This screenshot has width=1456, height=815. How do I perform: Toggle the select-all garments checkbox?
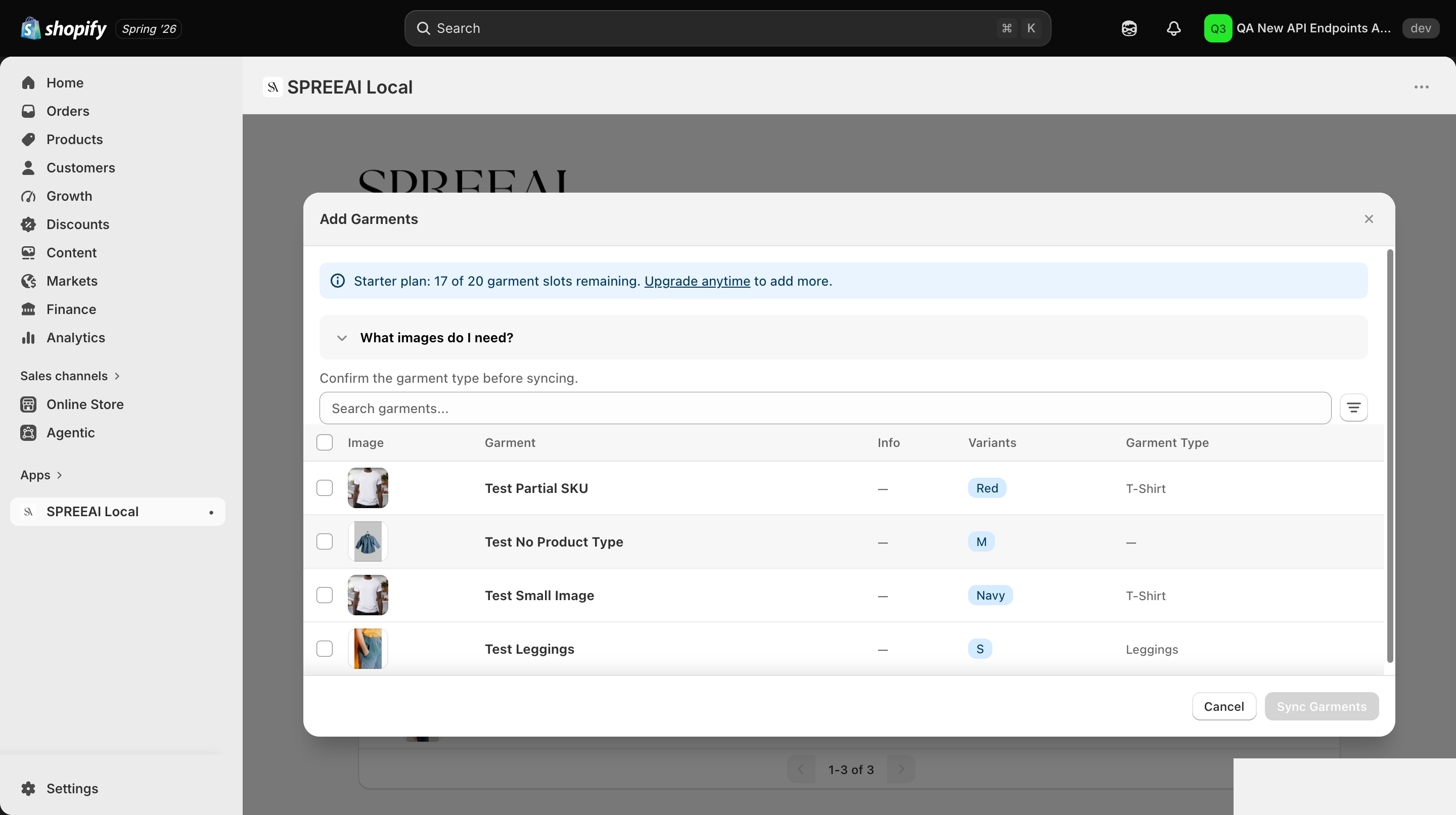[x=325, y=442]
